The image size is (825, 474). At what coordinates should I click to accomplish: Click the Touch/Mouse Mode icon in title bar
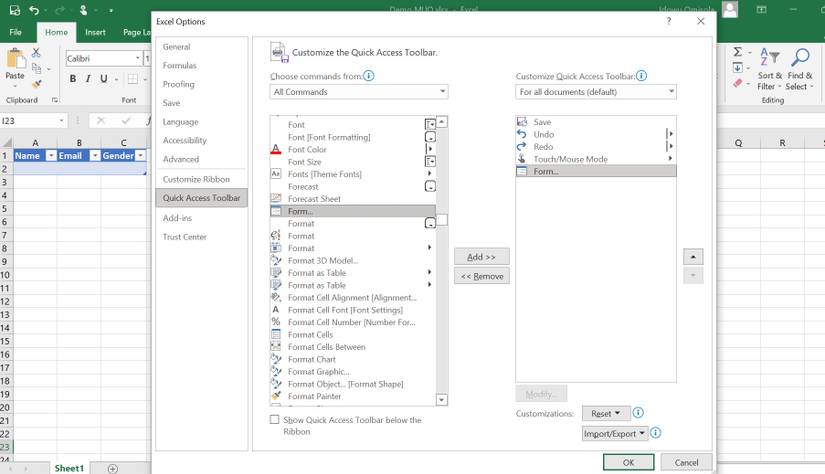pyautogui.click(x=83, y=10)
